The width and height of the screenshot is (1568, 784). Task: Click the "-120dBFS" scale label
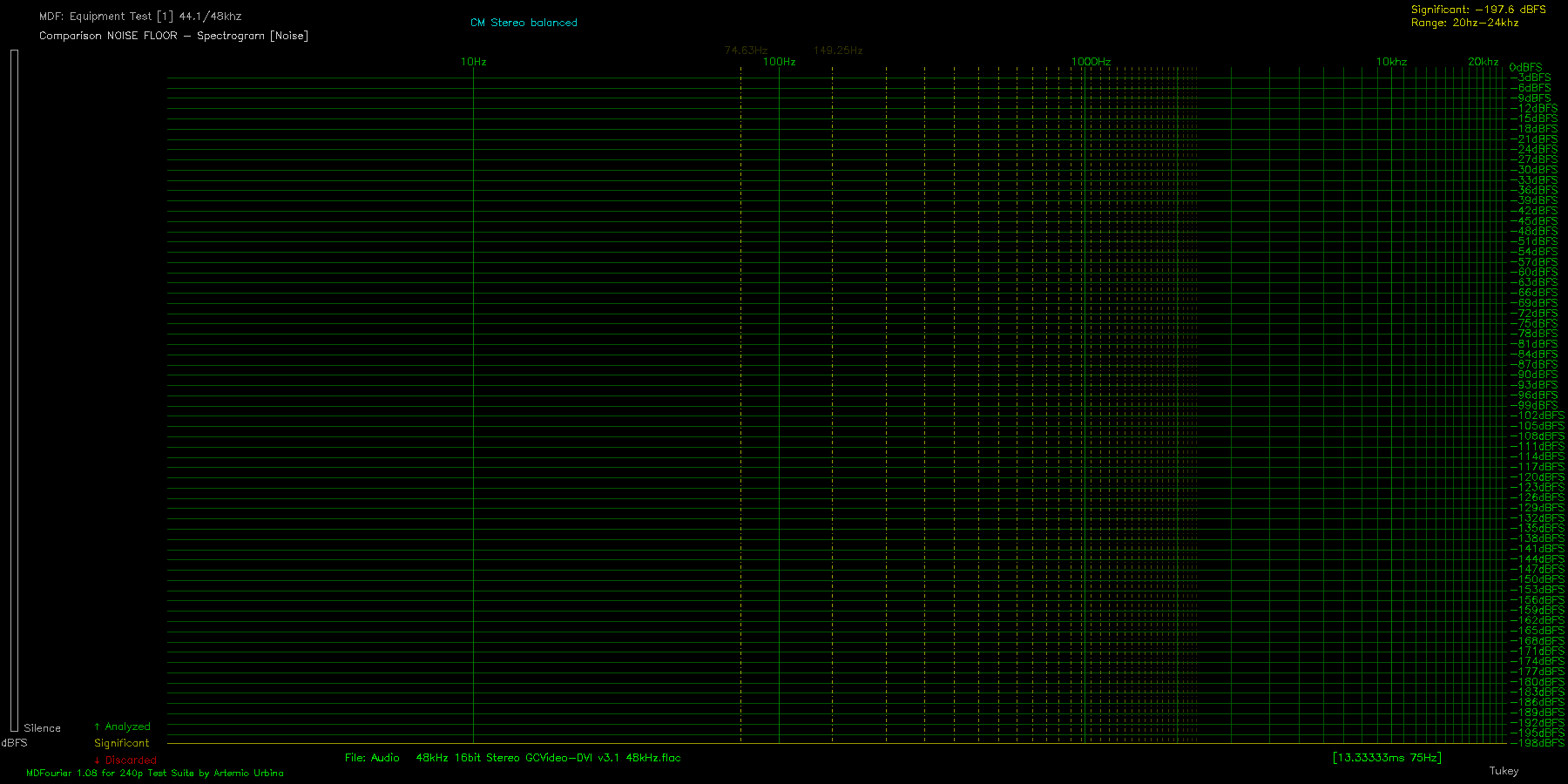pyautogui.click(x=1538, y=477)
